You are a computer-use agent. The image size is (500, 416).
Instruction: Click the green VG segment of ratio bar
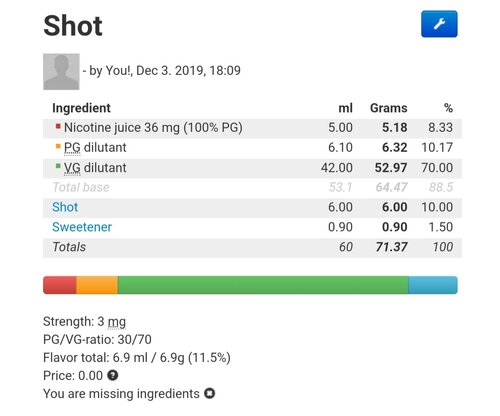pos(263,285)
